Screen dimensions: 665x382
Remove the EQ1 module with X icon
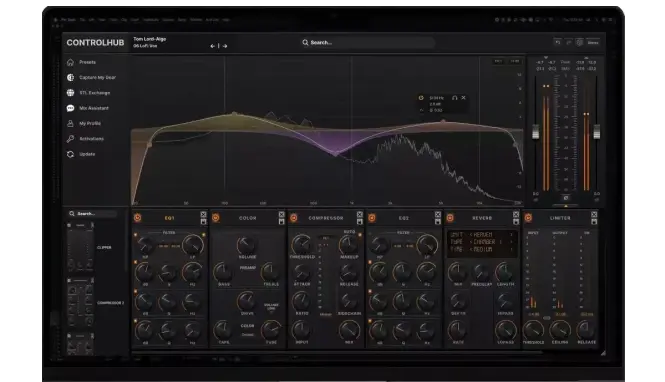tap(203, 215)
